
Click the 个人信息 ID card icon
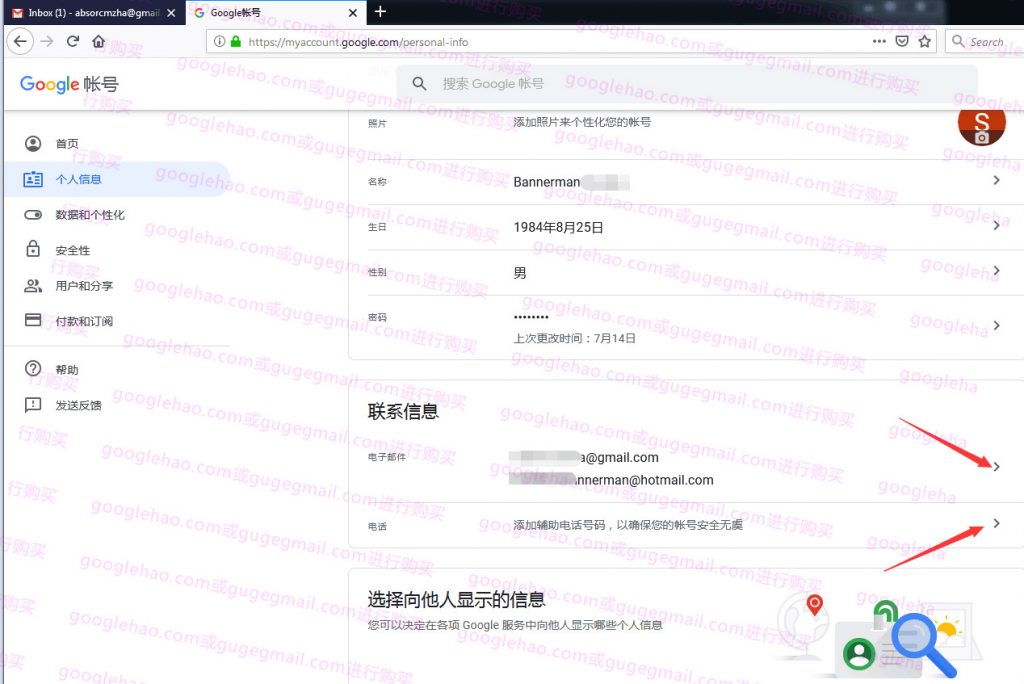(x=33, y=179)
